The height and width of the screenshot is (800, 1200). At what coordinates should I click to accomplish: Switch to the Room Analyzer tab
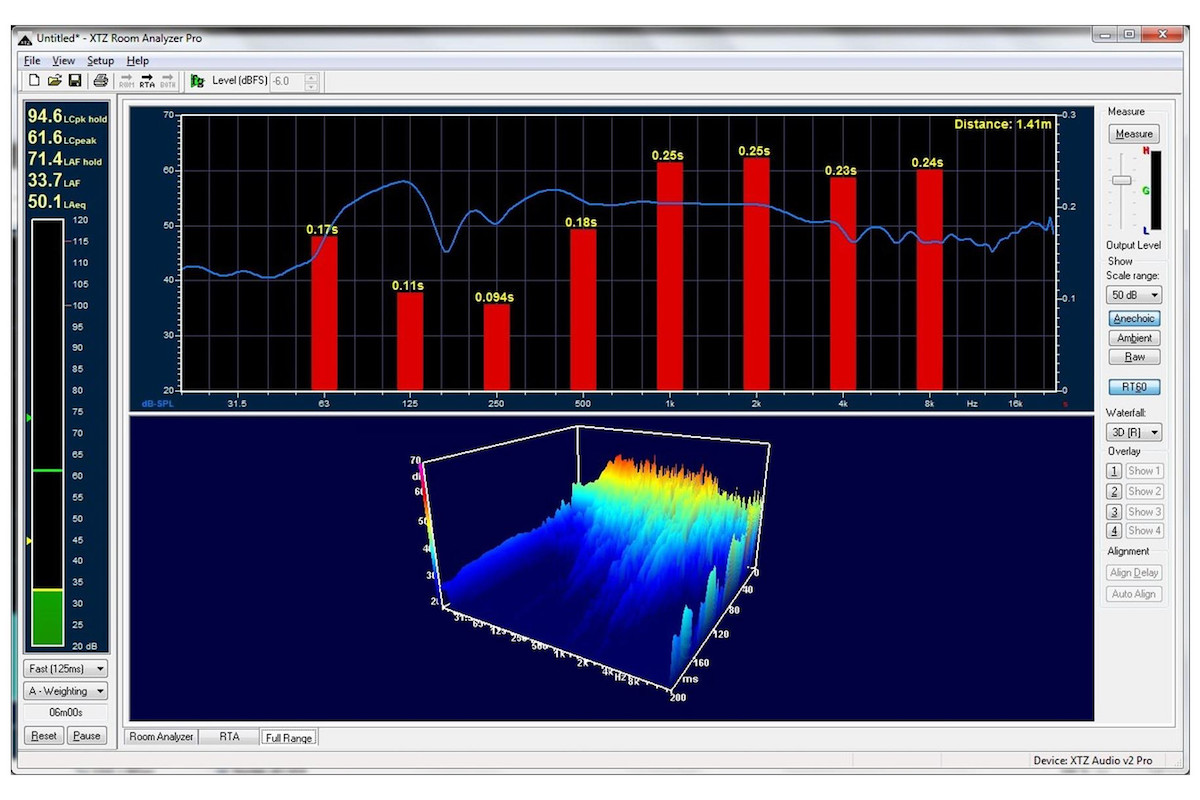[161, 737]
